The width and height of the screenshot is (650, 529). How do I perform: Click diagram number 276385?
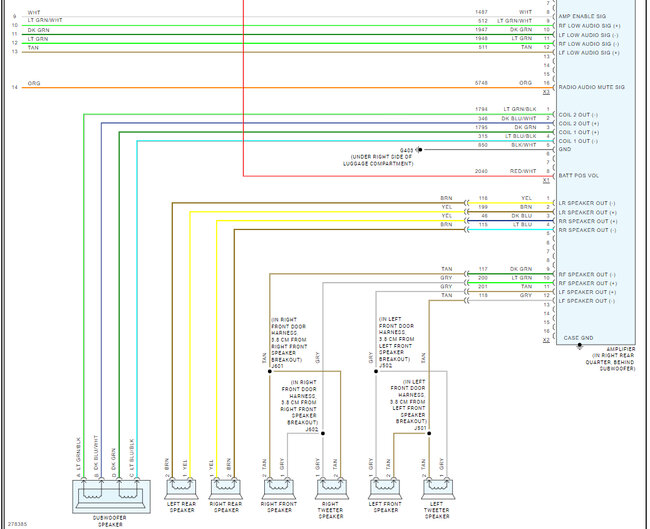pyautogui.click(x=17, y=524)
